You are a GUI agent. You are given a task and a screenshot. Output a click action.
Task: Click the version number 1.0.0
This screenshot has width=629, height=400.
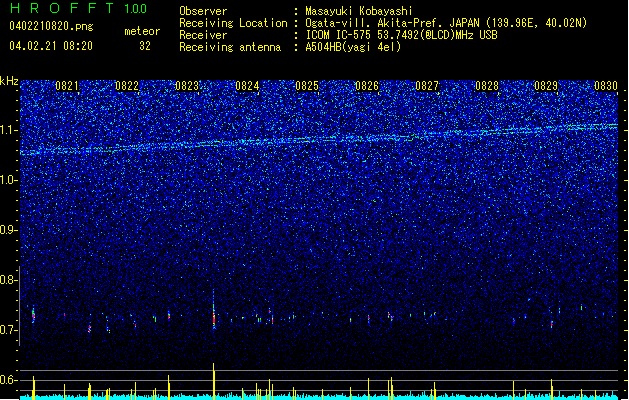pos(135,8)
